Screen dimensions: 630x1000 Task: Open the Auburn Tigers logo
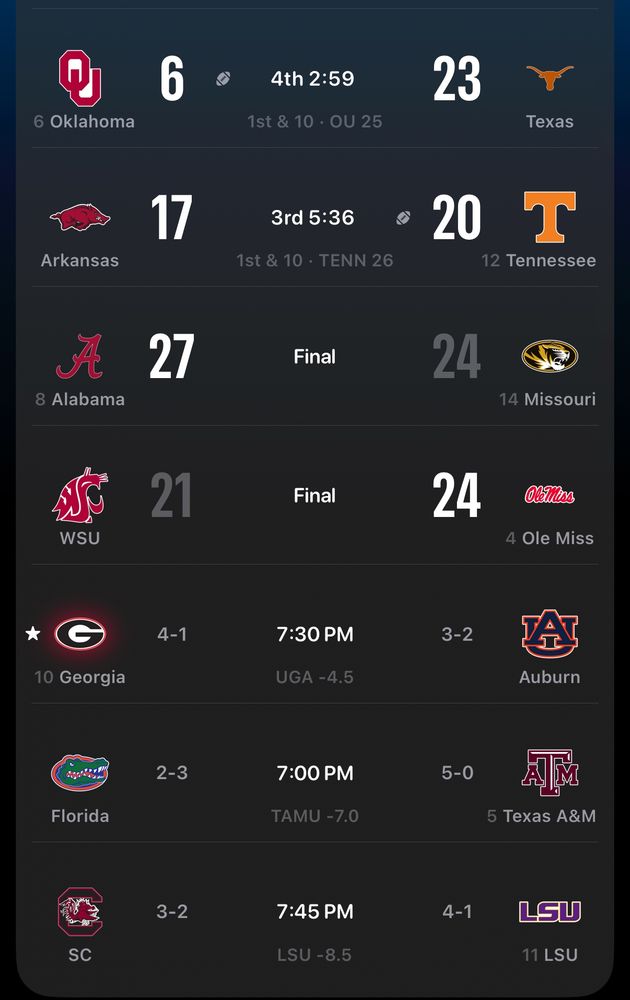[550, 634]
